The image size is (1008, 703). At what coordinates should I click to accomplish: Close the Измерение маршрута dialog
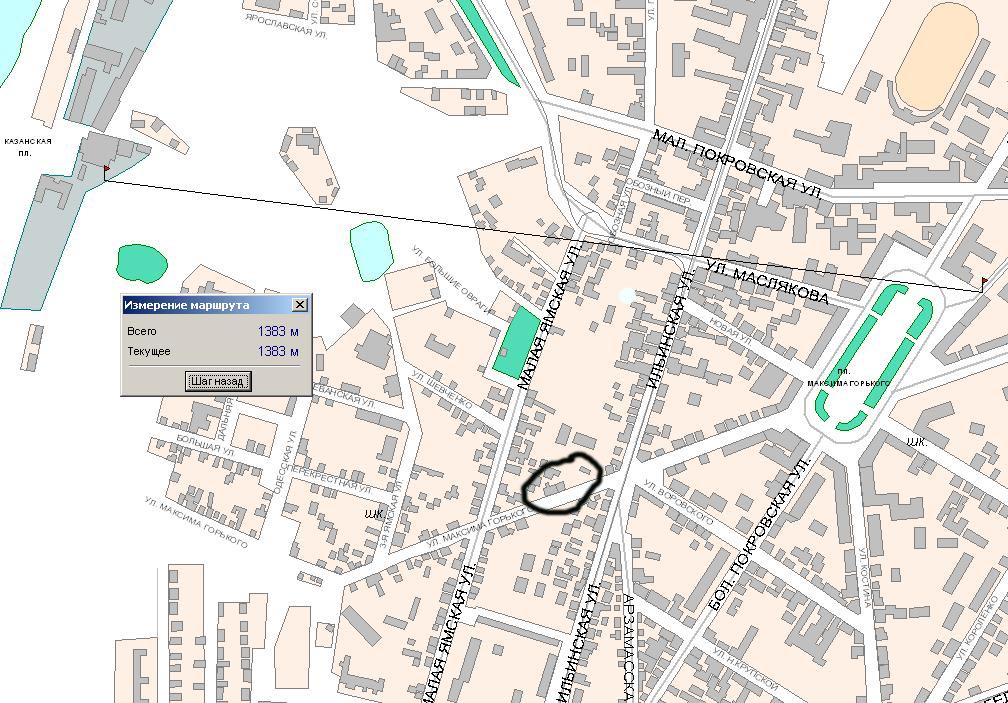(x=299, y=305)
